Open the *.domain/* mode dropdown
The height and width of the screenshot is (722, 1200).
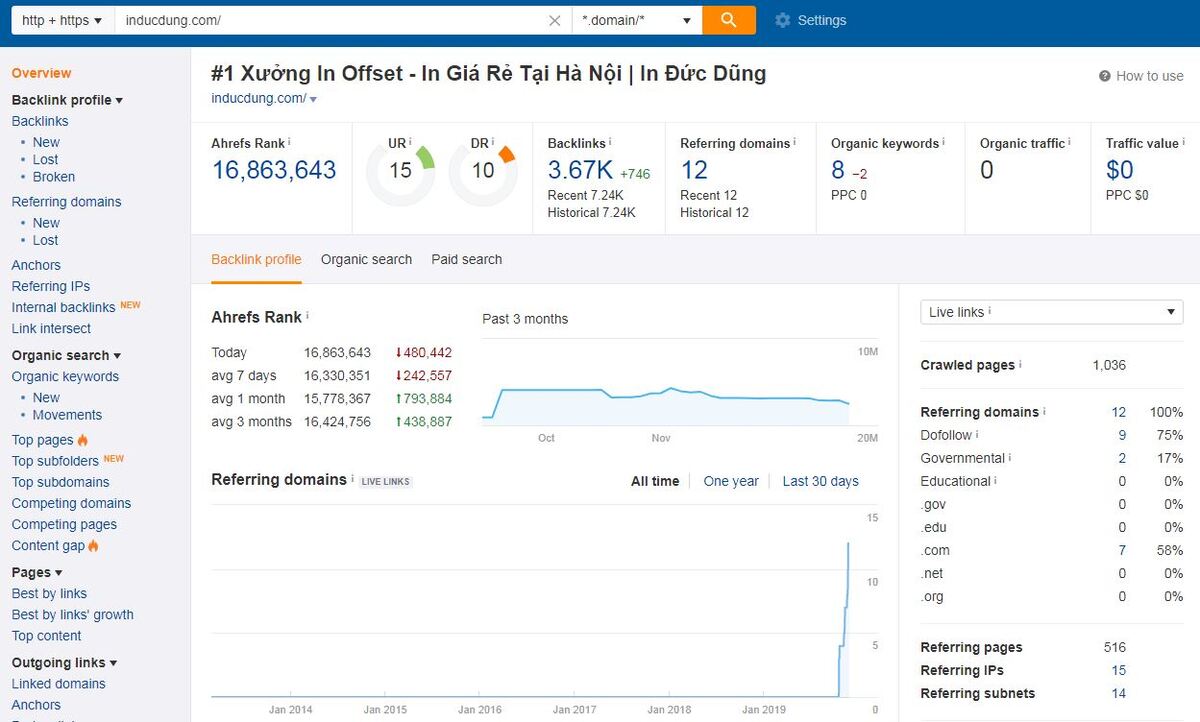[637, 20]
